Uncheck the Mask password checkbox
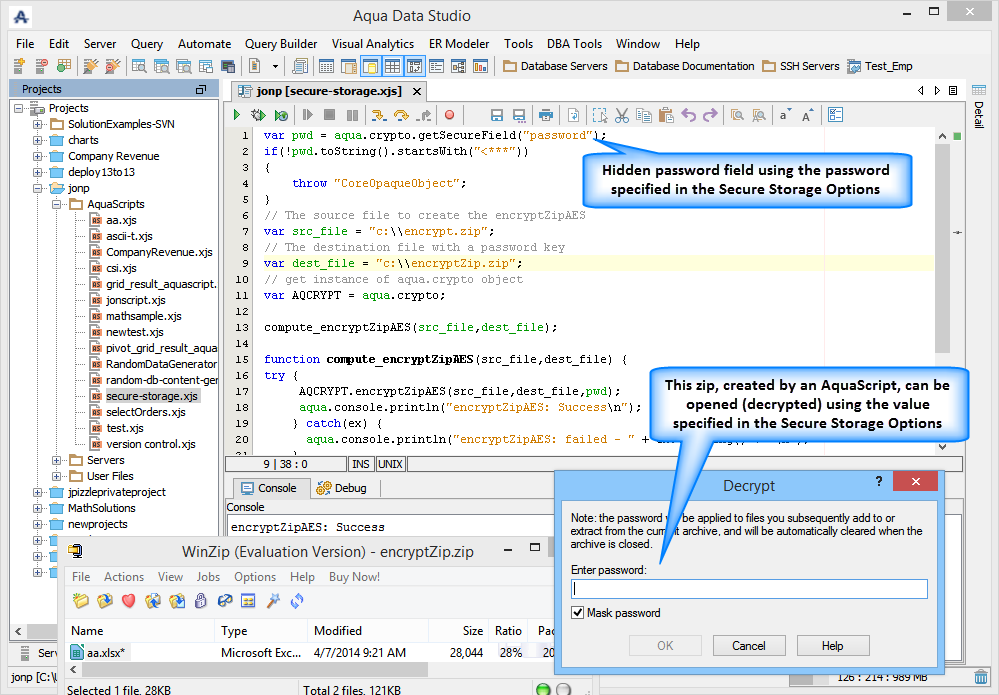The width and height of the screenshot is (999, 695). pyautogui.click(x=577, y=613)
